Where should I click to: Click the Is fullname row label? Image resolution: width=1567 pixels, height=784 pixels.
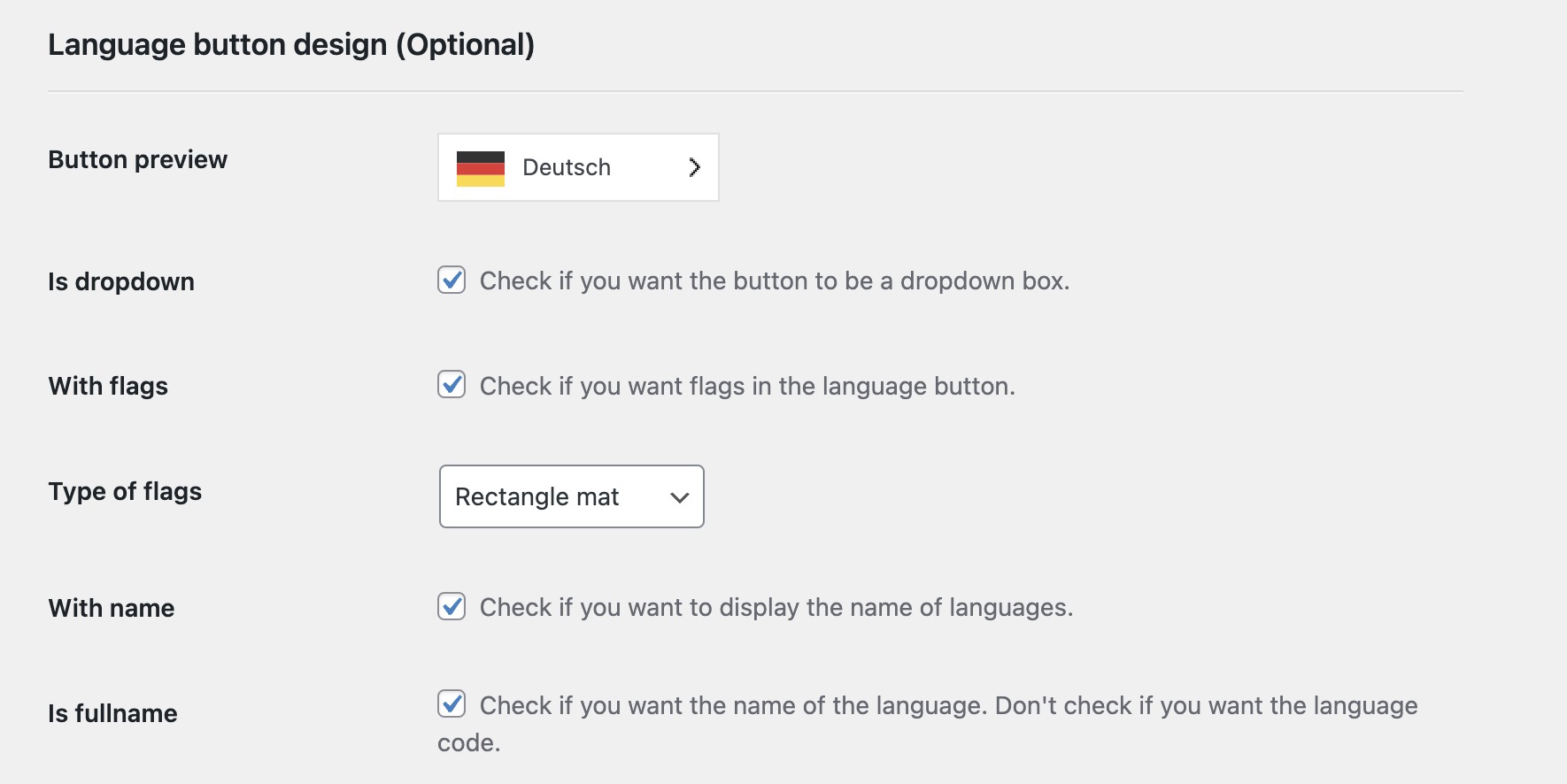pyautogui.click(x=112, y=713)
